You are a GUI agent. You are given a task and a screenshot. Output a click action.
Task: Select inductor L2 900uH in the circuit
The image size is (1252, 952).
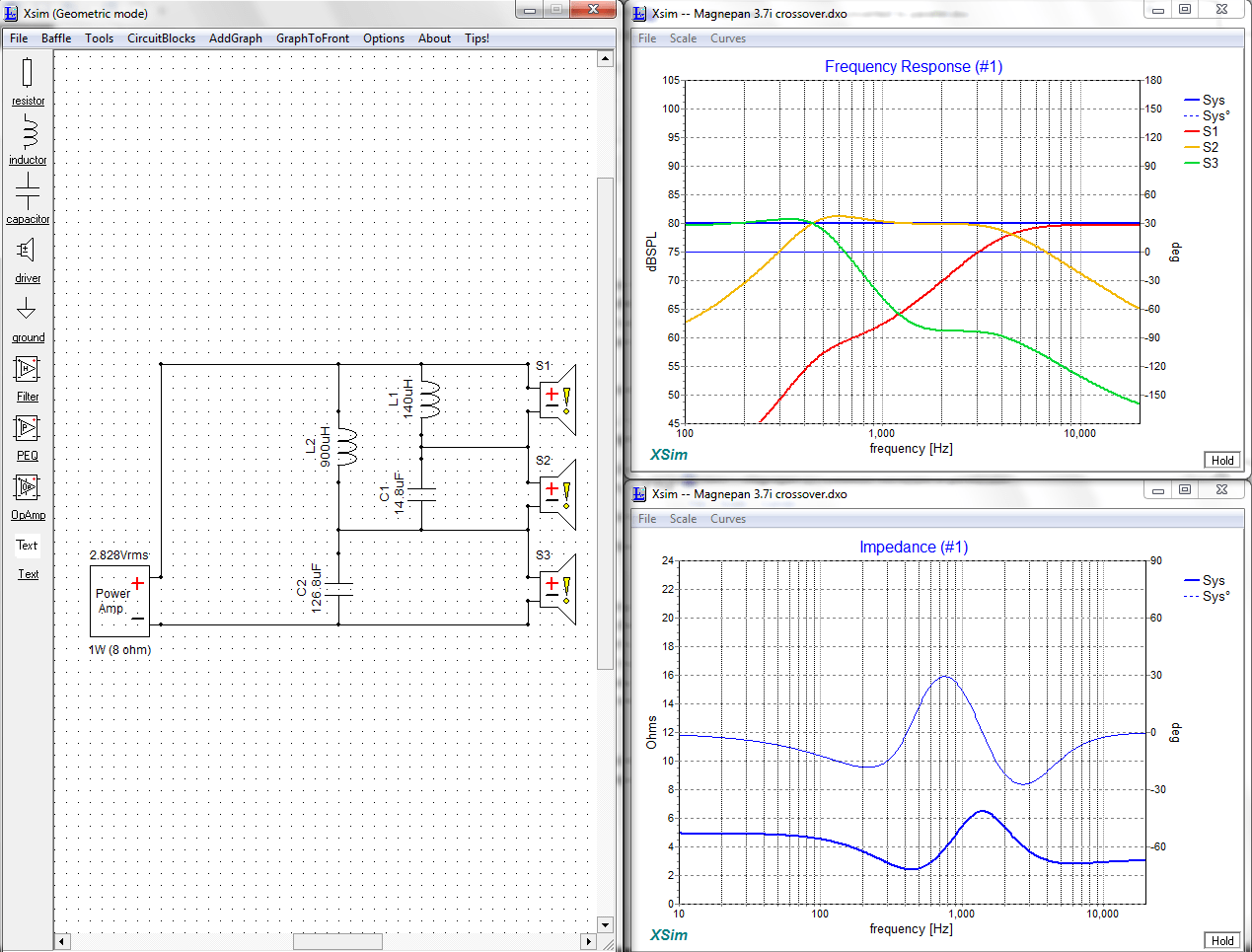pos(347,447)
